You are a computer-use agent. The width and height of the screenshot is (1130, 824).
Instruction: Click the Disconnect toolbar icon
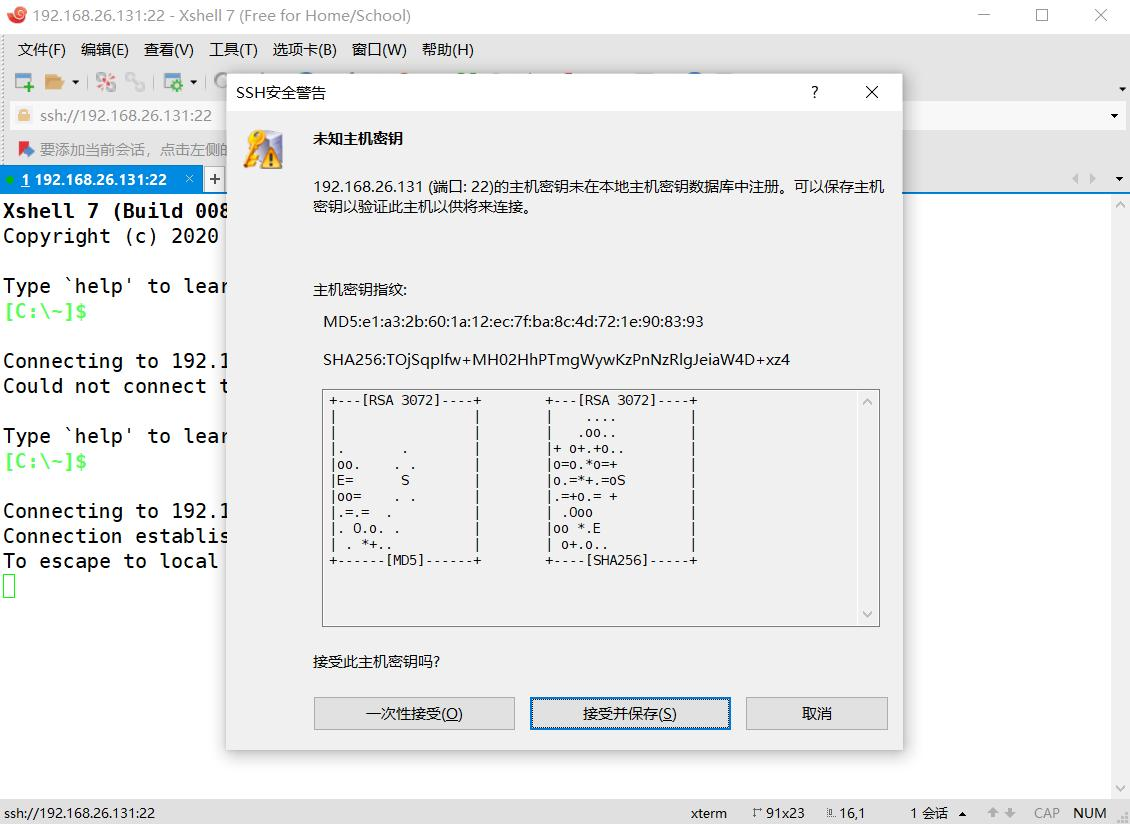click(x=106, y=82)
